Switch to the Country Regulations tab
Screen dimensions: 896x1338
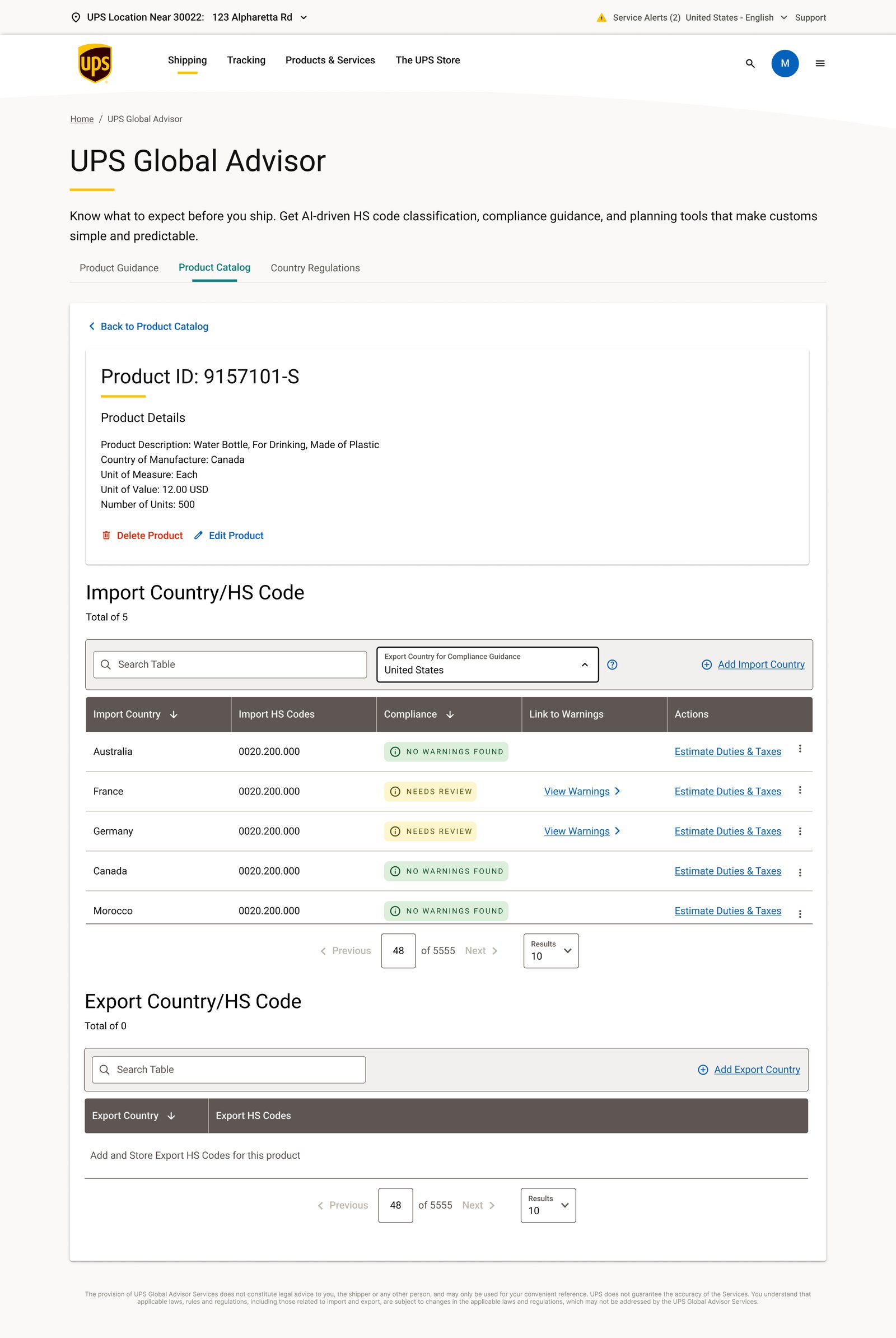point(315,268)
